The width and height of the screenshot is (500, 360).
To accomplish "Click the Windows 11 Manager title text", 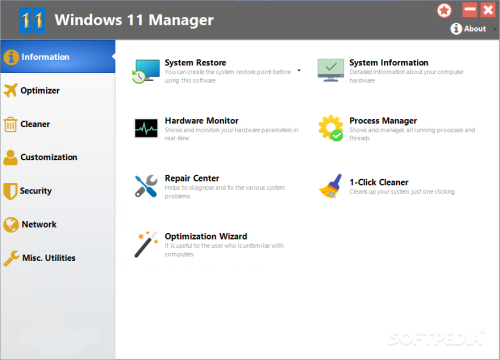I will point(134,20).
